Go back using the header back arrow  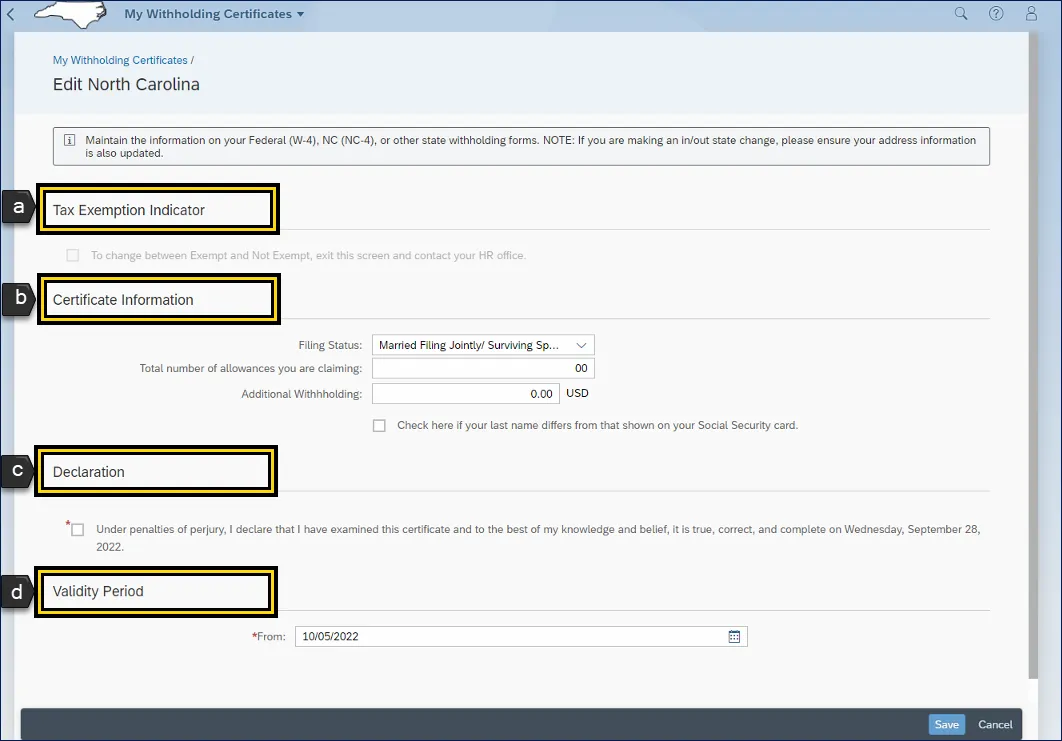[10, 14]
